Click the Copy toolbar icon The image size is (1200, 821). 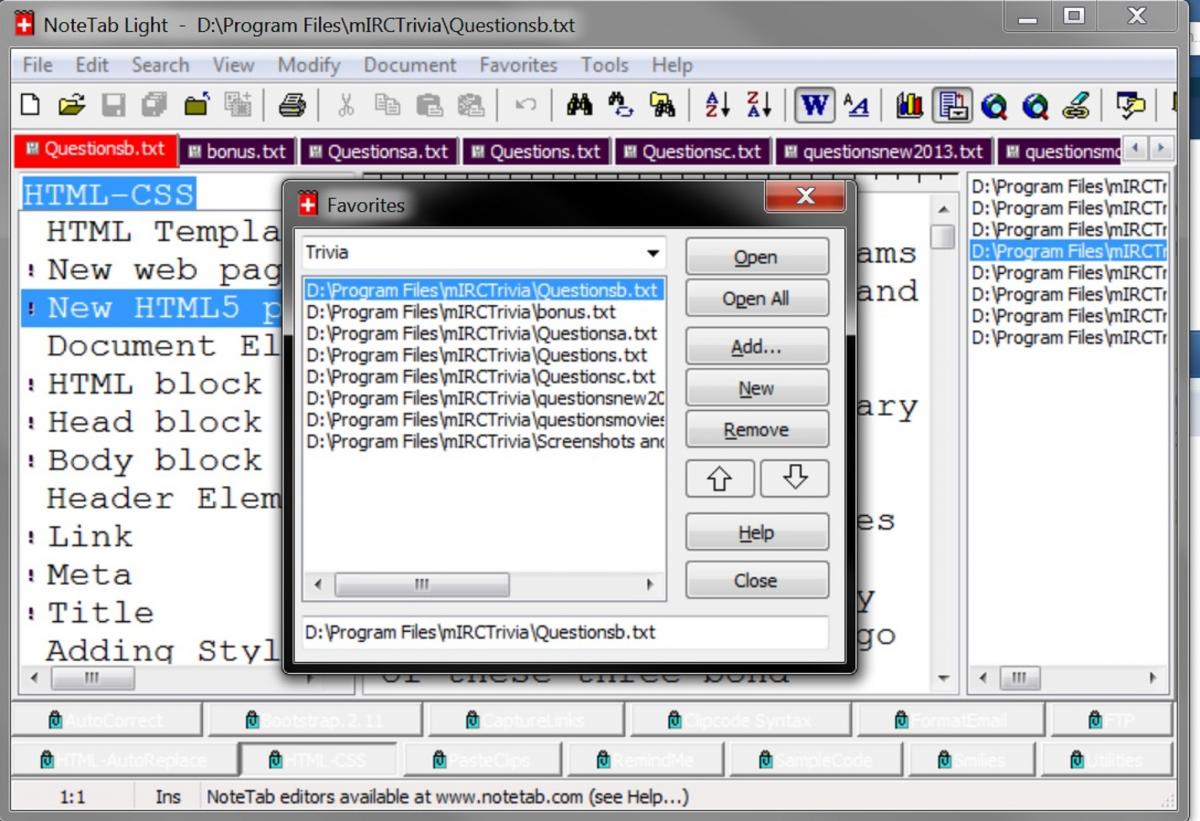387,104
